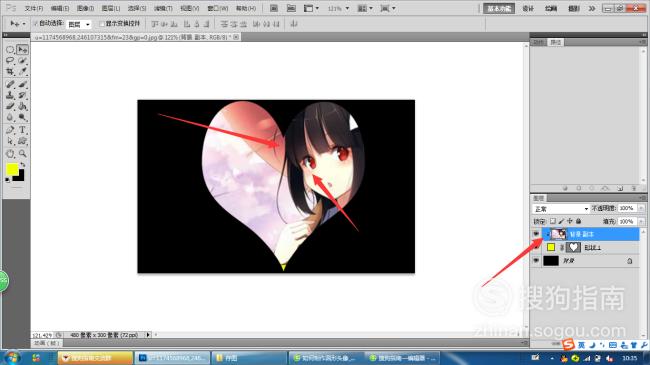Open the 编辑(E) menu
The image size is (650, 365).
tap(60, 8)
